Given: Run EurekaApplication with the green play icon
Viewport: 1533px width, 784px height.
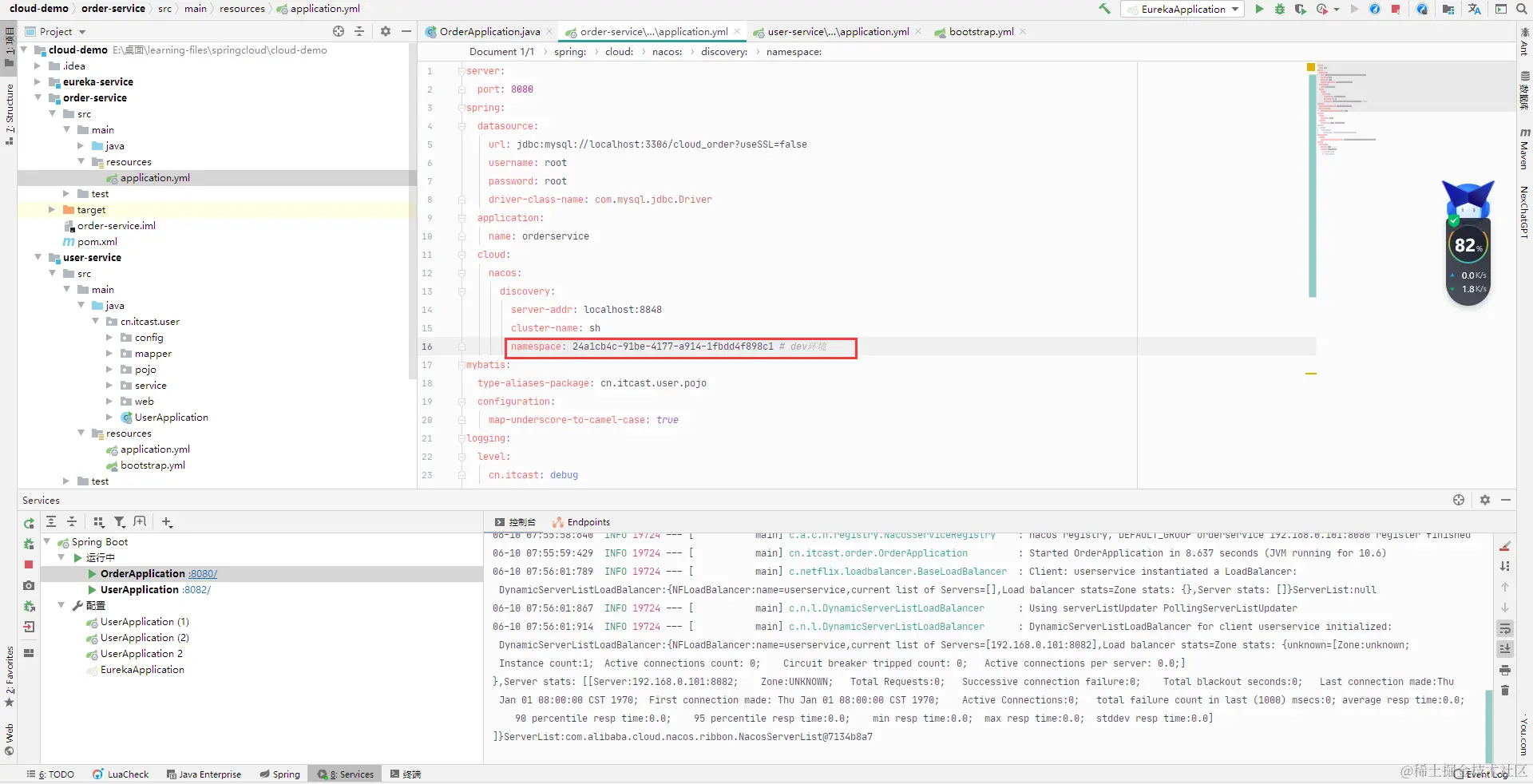Looking at the screenshot, I should click(x=1259, y=9).
